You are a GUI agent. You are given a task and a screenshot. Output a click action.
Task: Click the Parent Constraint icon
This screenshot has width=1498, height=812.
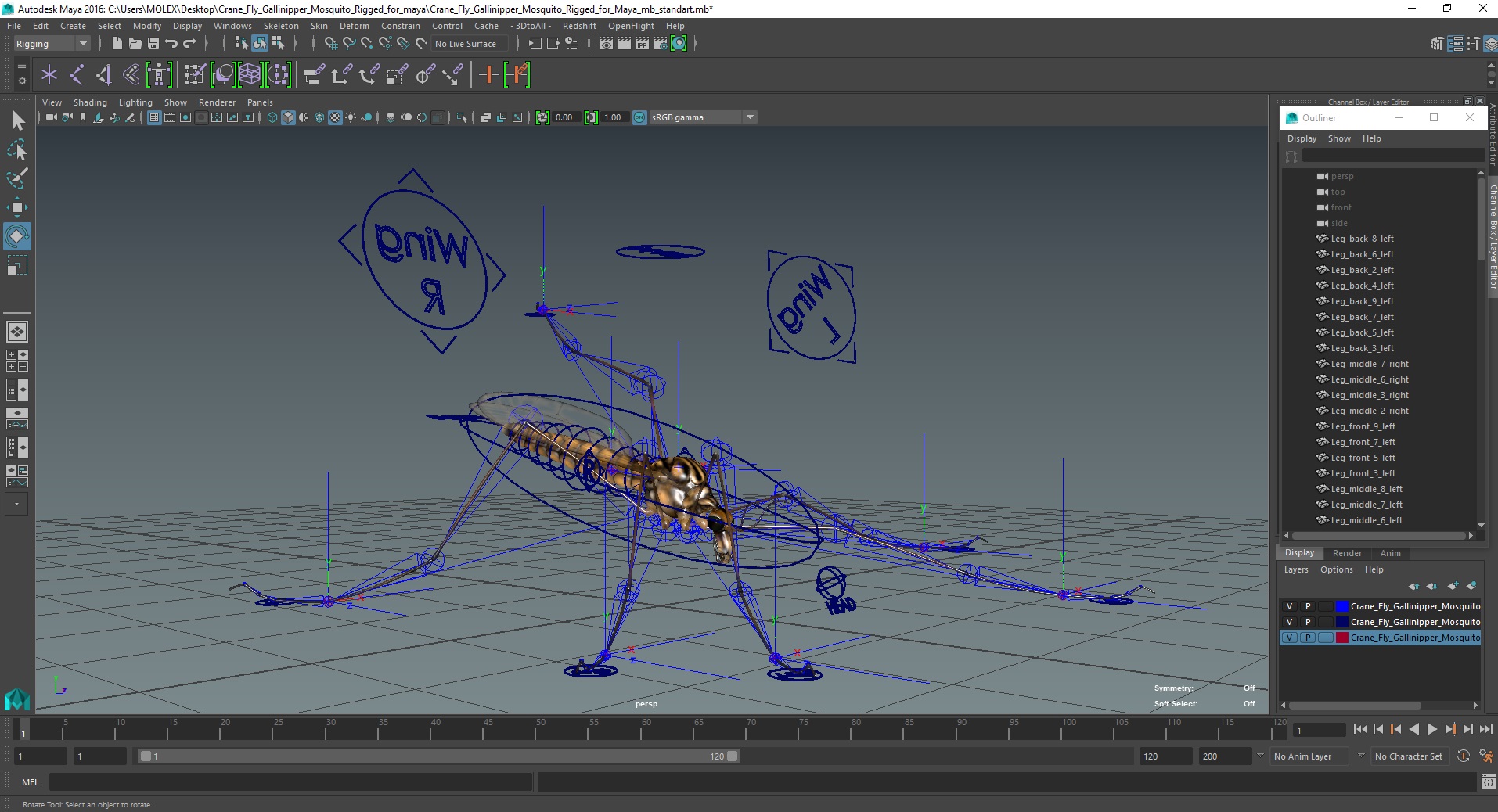[x=314, y=75]
